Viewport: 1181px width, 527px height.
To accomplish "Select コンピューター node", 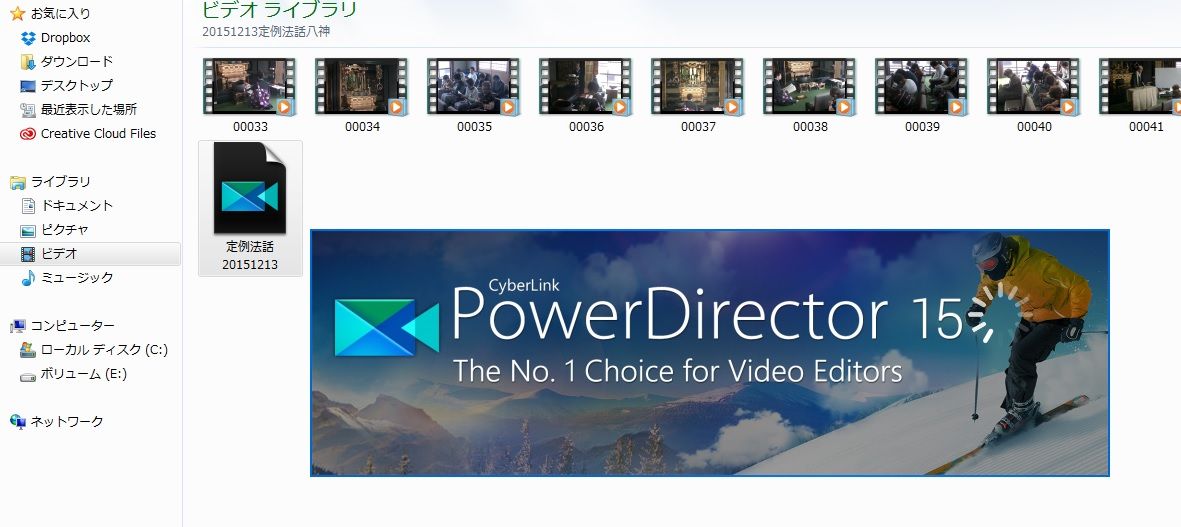I will pyautogui.click(x=72, y=326).
